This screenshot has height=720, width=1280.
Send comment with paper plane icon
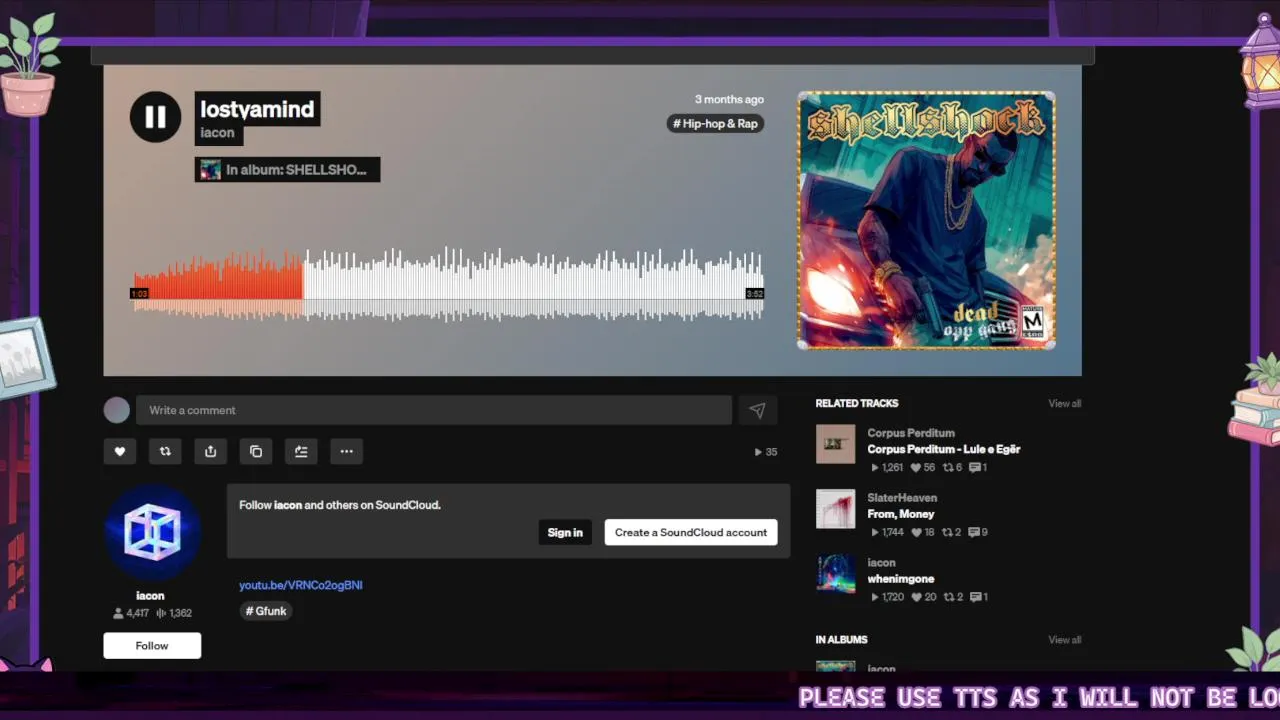757,410
